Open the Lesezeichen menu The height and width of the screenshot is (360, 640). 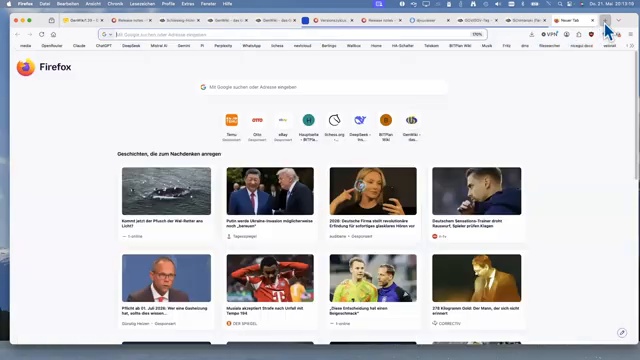pos(142,4)
